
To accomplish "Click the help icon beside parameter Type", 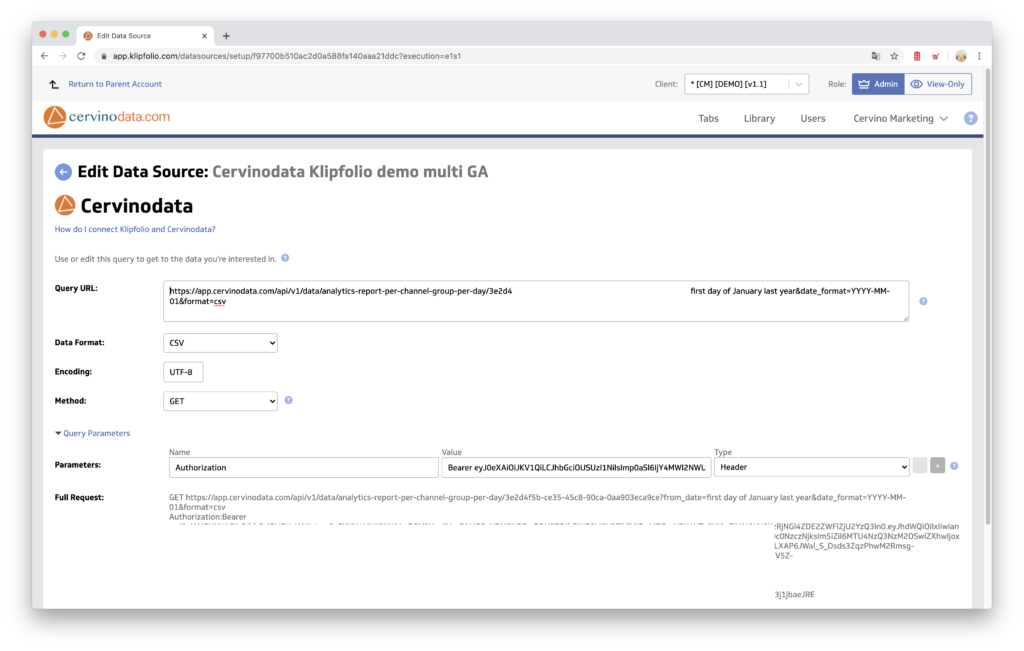I will 954,466.
